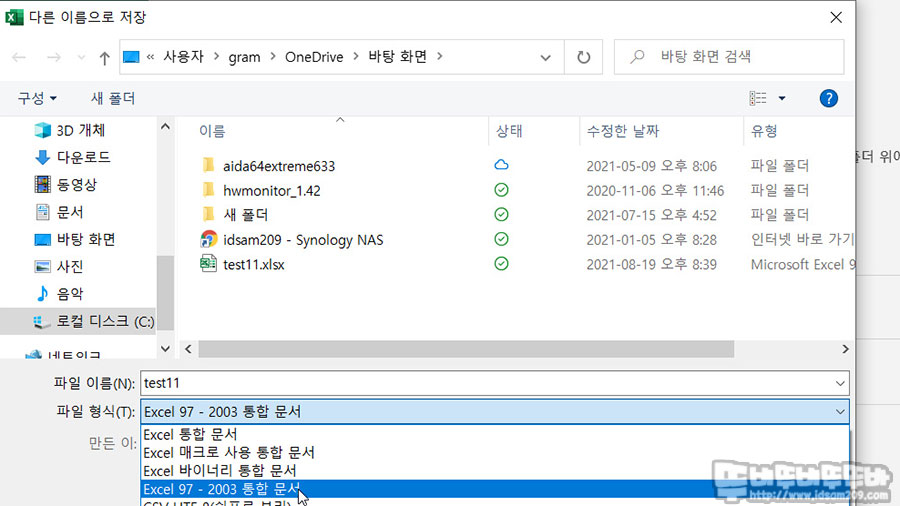Click the cloud status icon for aida64extreme633
The image size is (900, 506).
501,165
